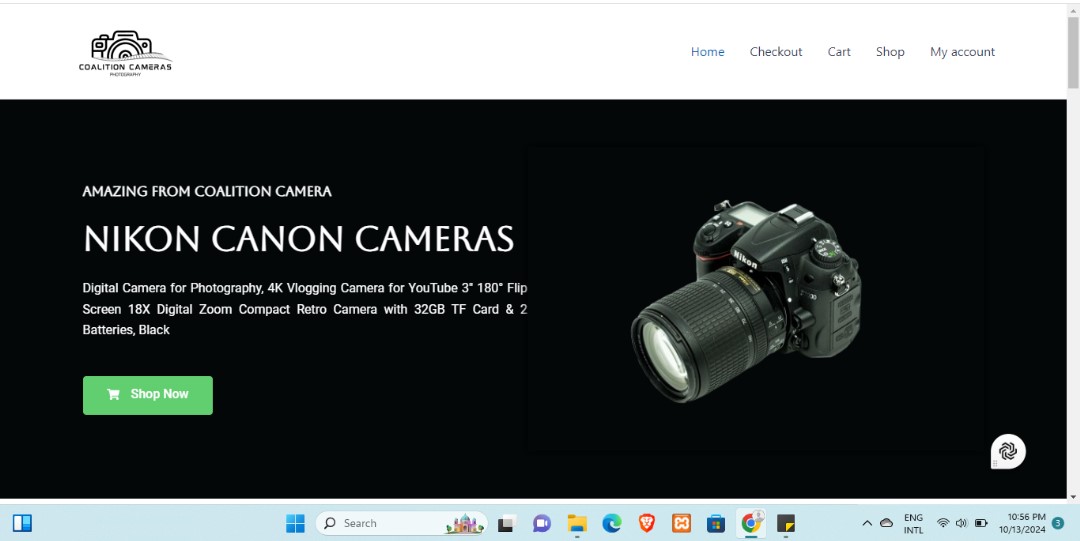Switch to Google Chrome taskbar icon
This screenshot has height=541, width=1080.
[x=751, y=523]
